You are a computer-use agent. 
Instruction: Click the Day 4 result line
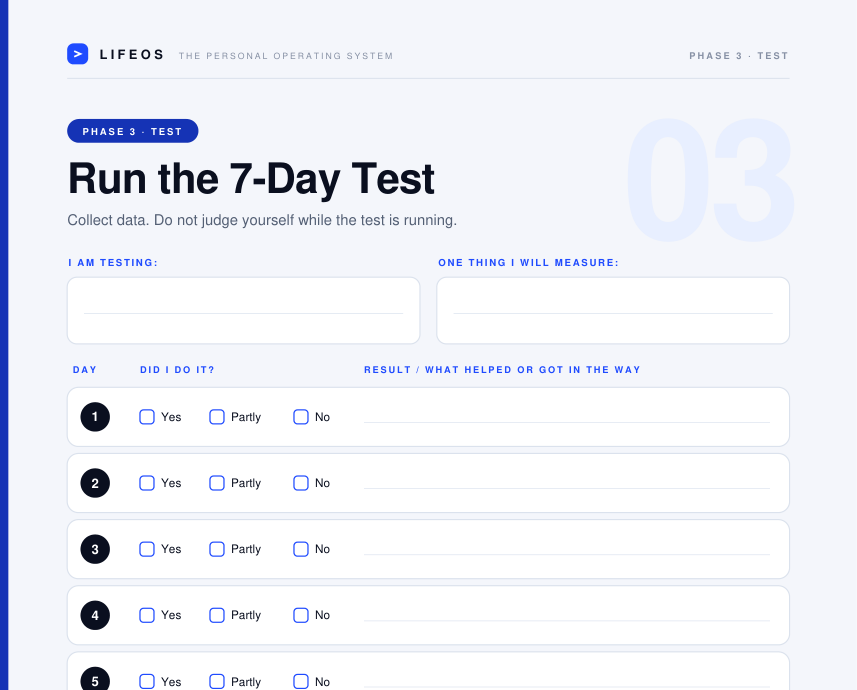click(x=567, y=620)
